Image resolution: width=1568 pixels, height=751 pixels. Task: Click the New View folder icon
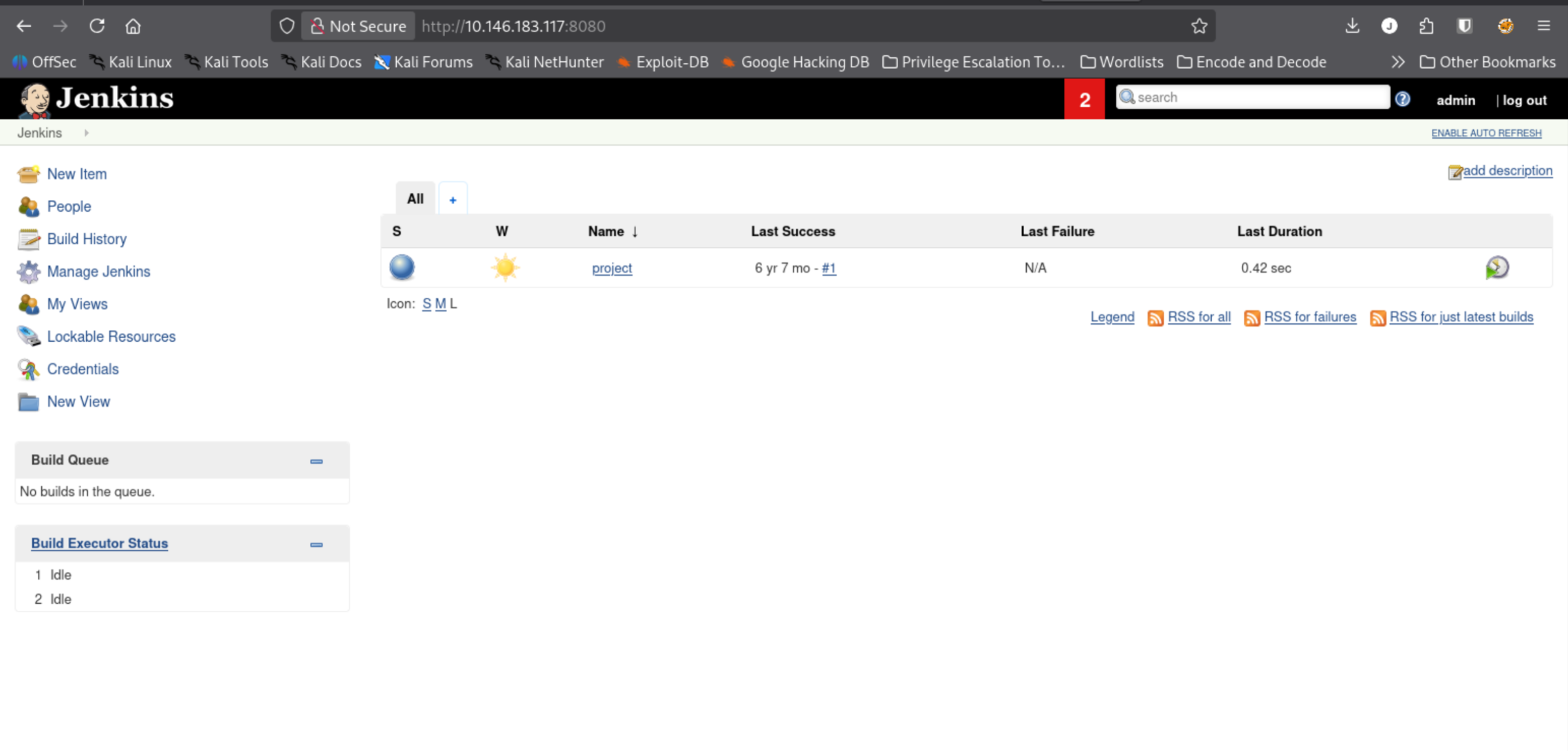click(x=28, y=402)
